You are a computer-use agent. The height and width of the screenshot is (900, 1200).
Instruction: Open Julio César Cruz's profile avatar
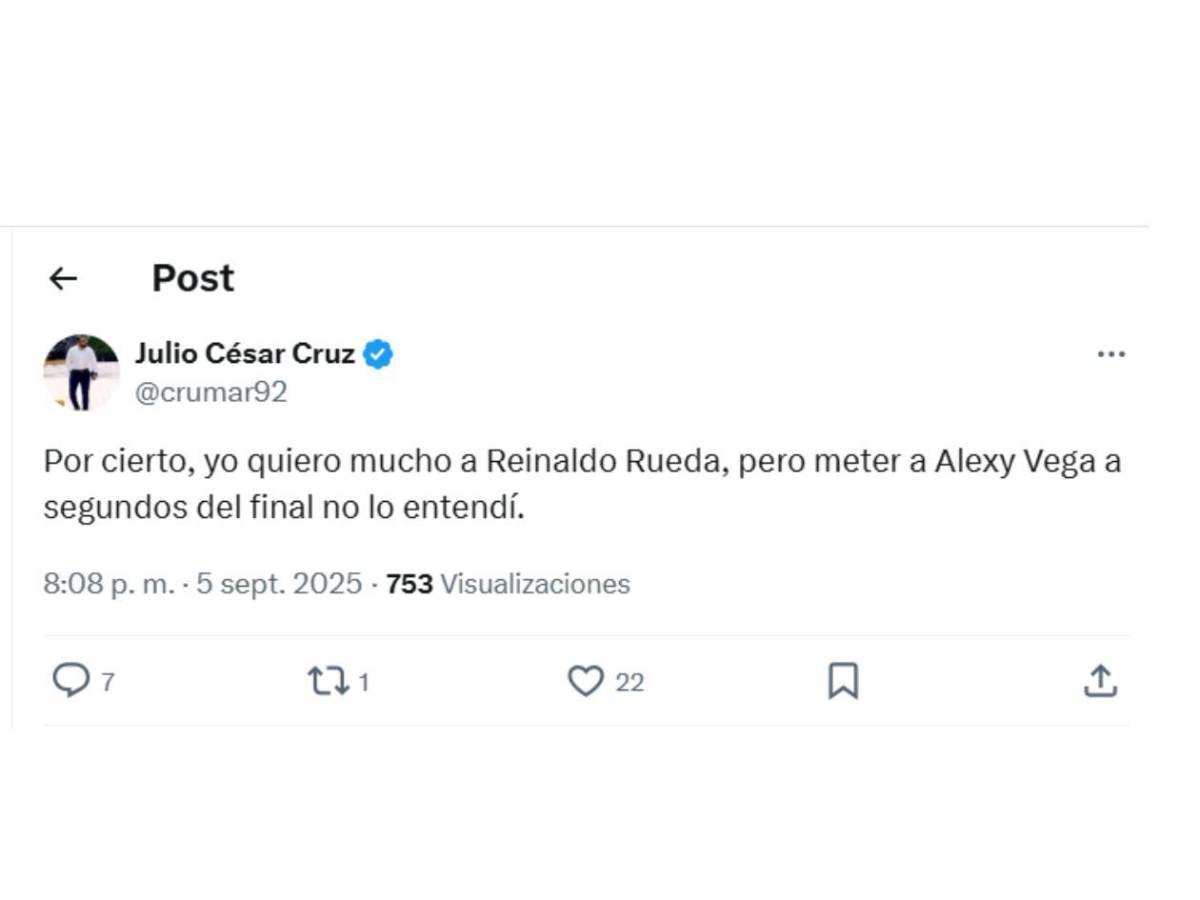click(x=81, y=372)
